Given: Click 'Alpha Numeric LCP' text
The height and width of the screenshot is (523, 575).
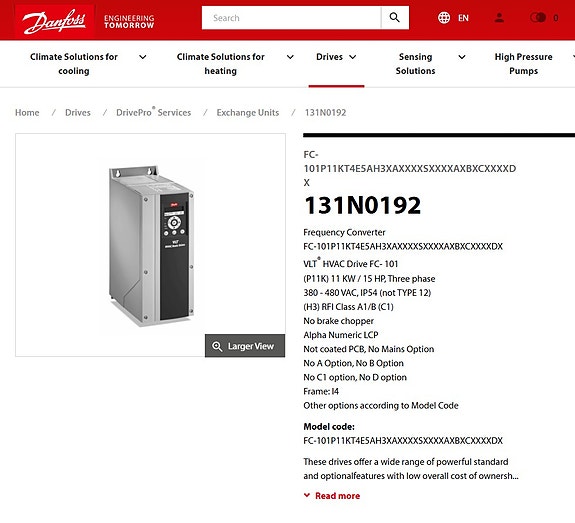Looking at the screenshot, I should (341, 335).
